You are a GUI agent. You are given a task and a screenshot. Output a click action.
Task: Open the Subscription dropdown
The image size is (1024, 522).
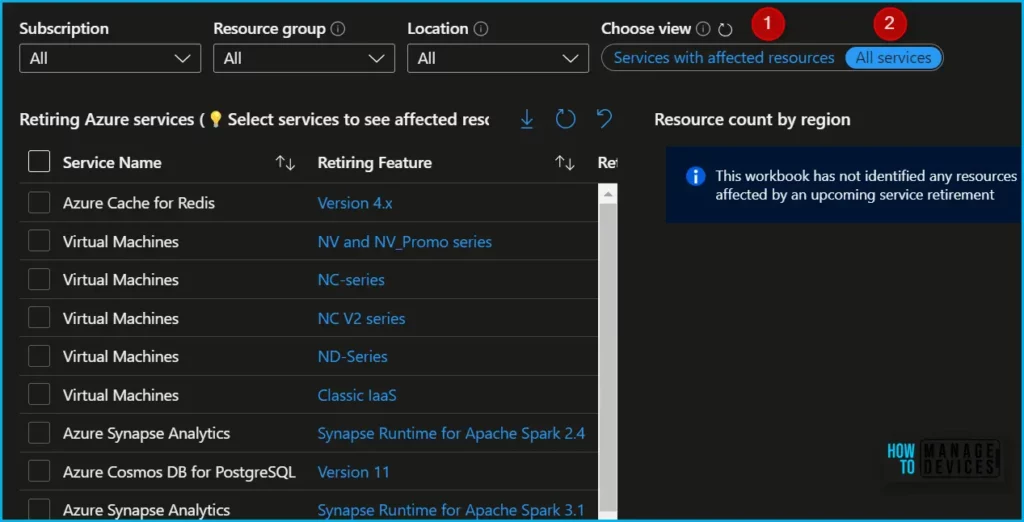tap(110, 58)
